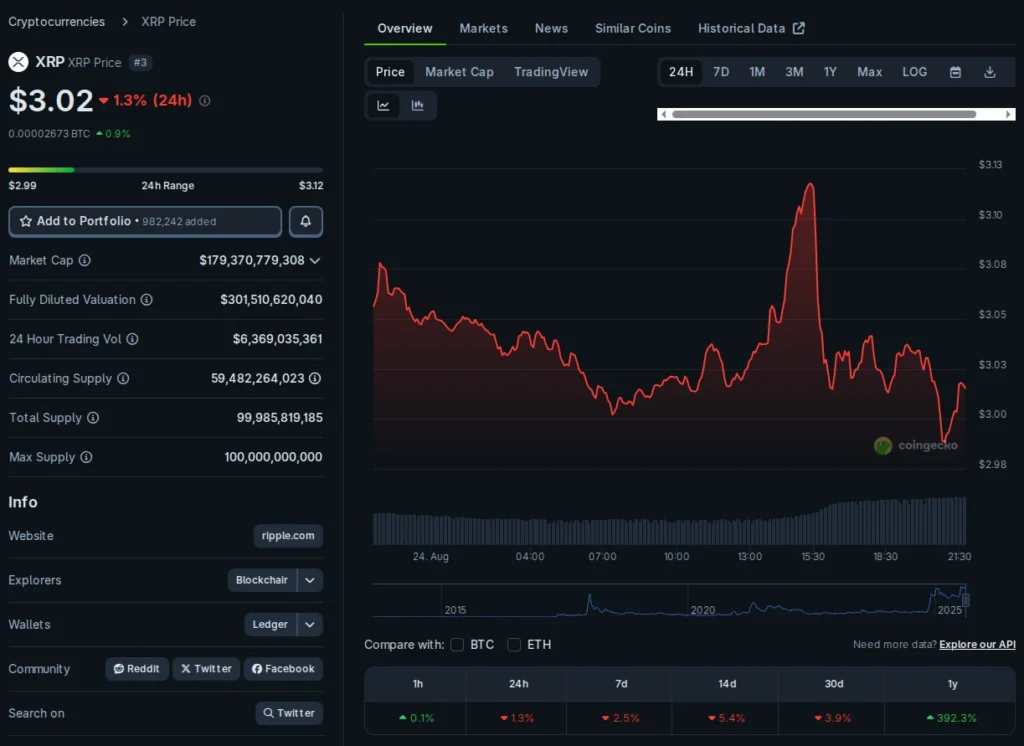The width and height of the screenshot is (1024, 746).
Task: Enable ETH comparison checkbox
Action: click(x=514, y=645)
